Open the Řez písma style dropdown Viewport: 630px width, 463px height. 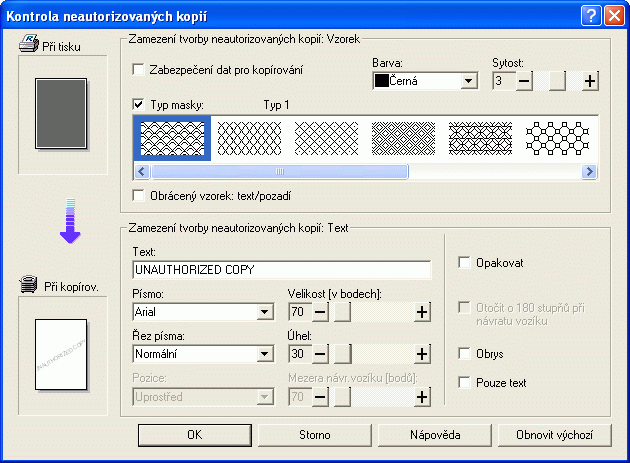coord(265,353)
